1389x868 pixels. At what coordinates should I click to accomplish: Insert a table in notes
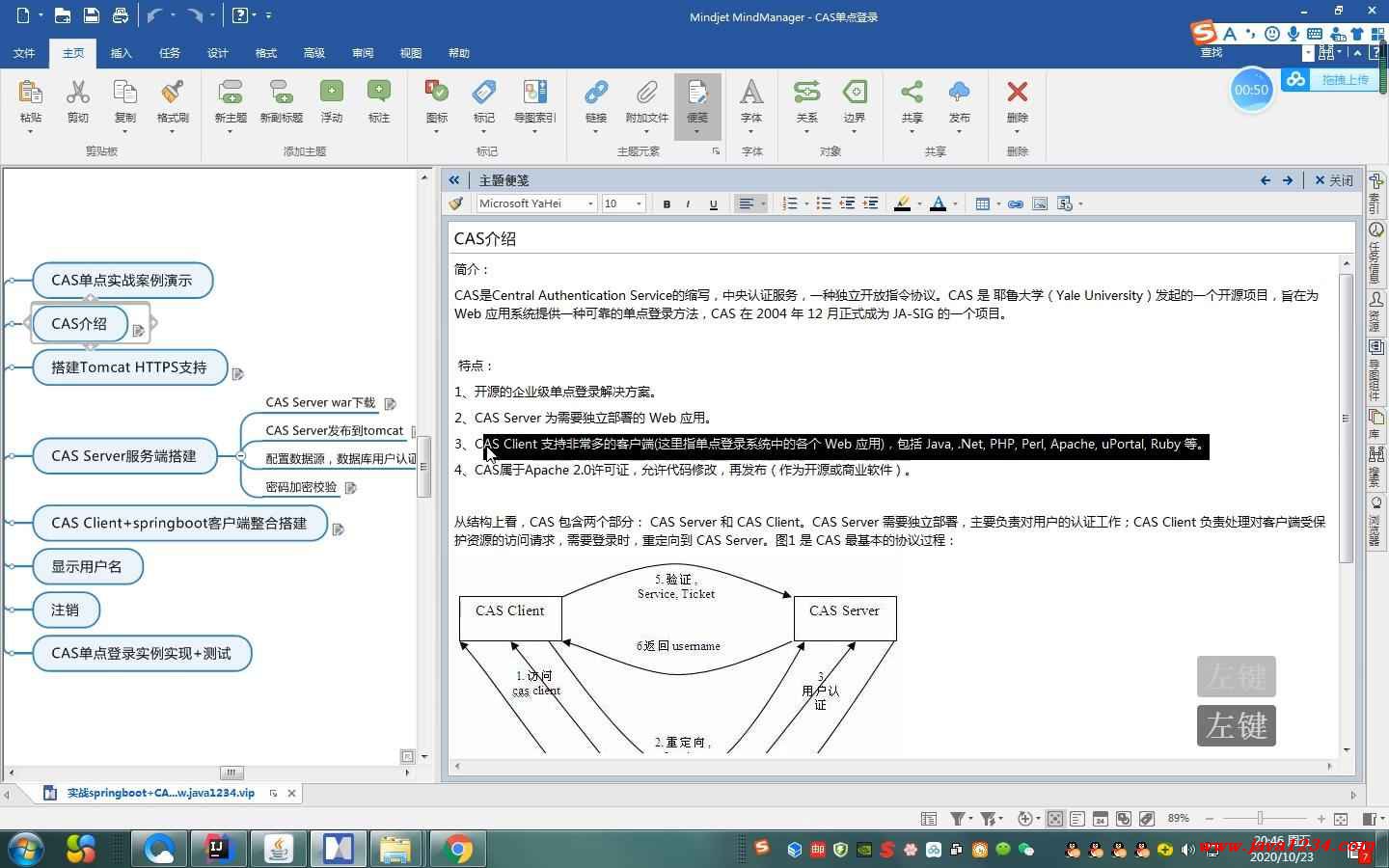click(982, 203)
